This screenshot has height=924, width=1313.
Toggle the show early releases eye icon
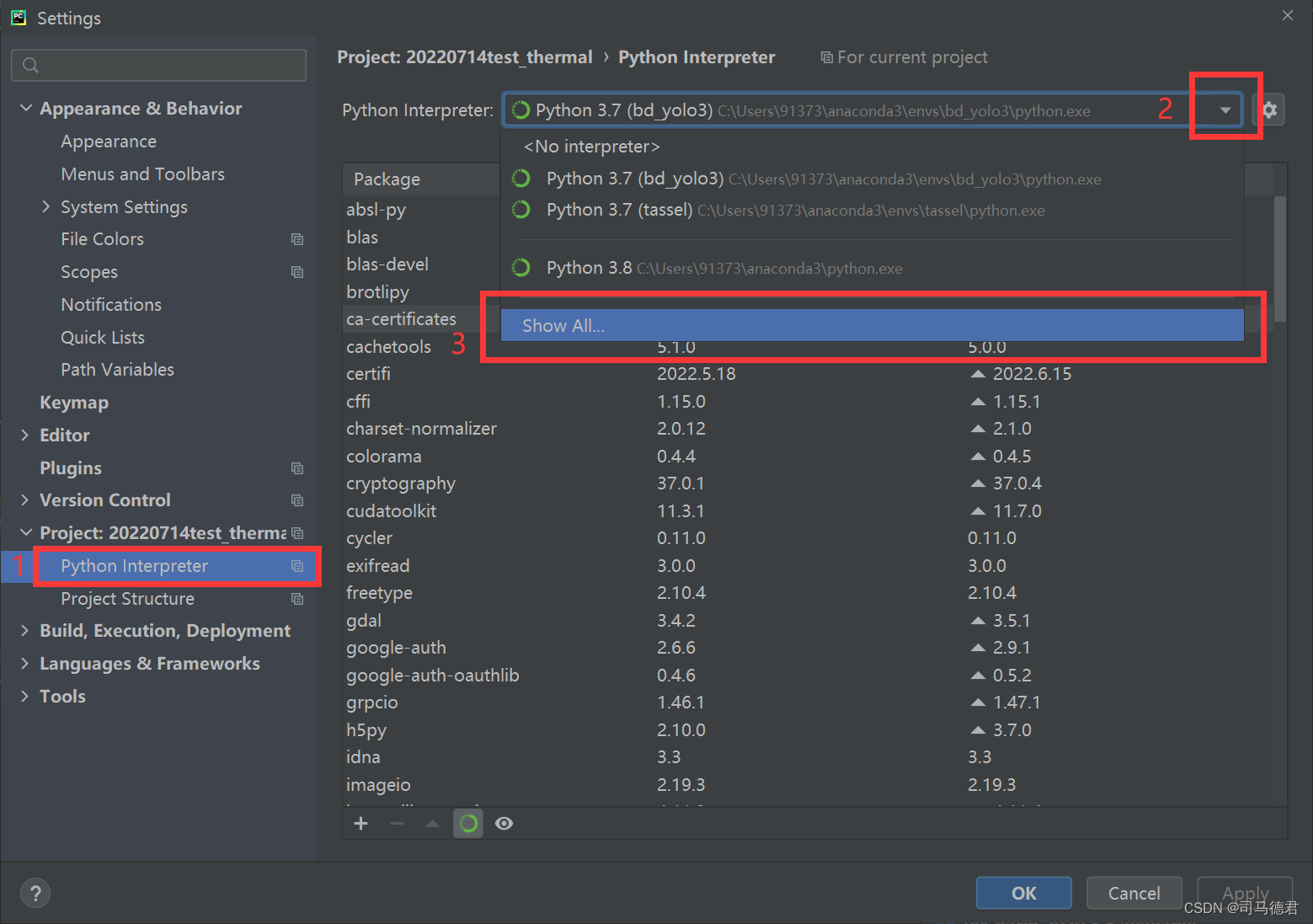(x=504, y=823)
